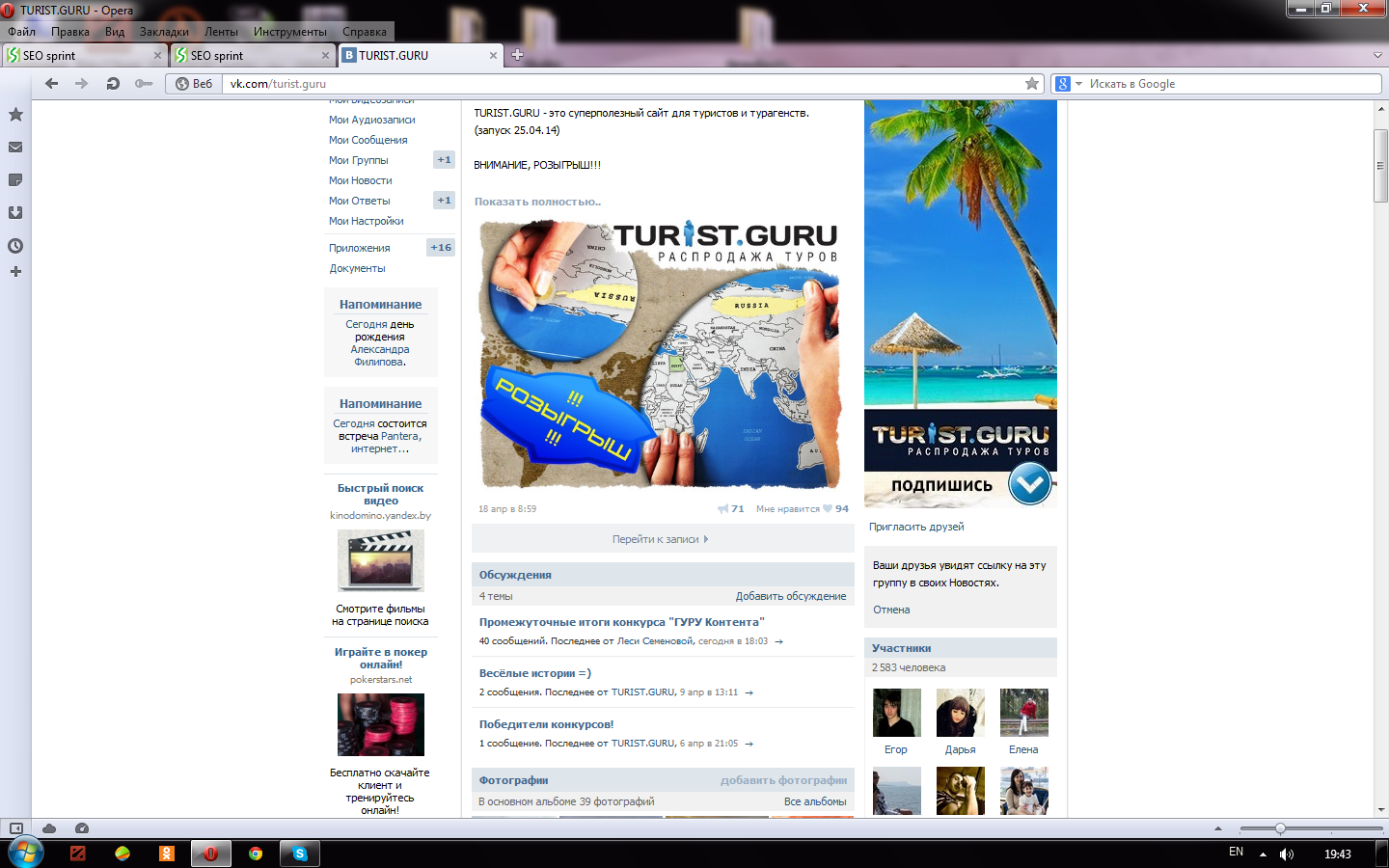Reload the page with the refresh icon
The height and width of the screenshot is (868, 1389).
[113, 84]
